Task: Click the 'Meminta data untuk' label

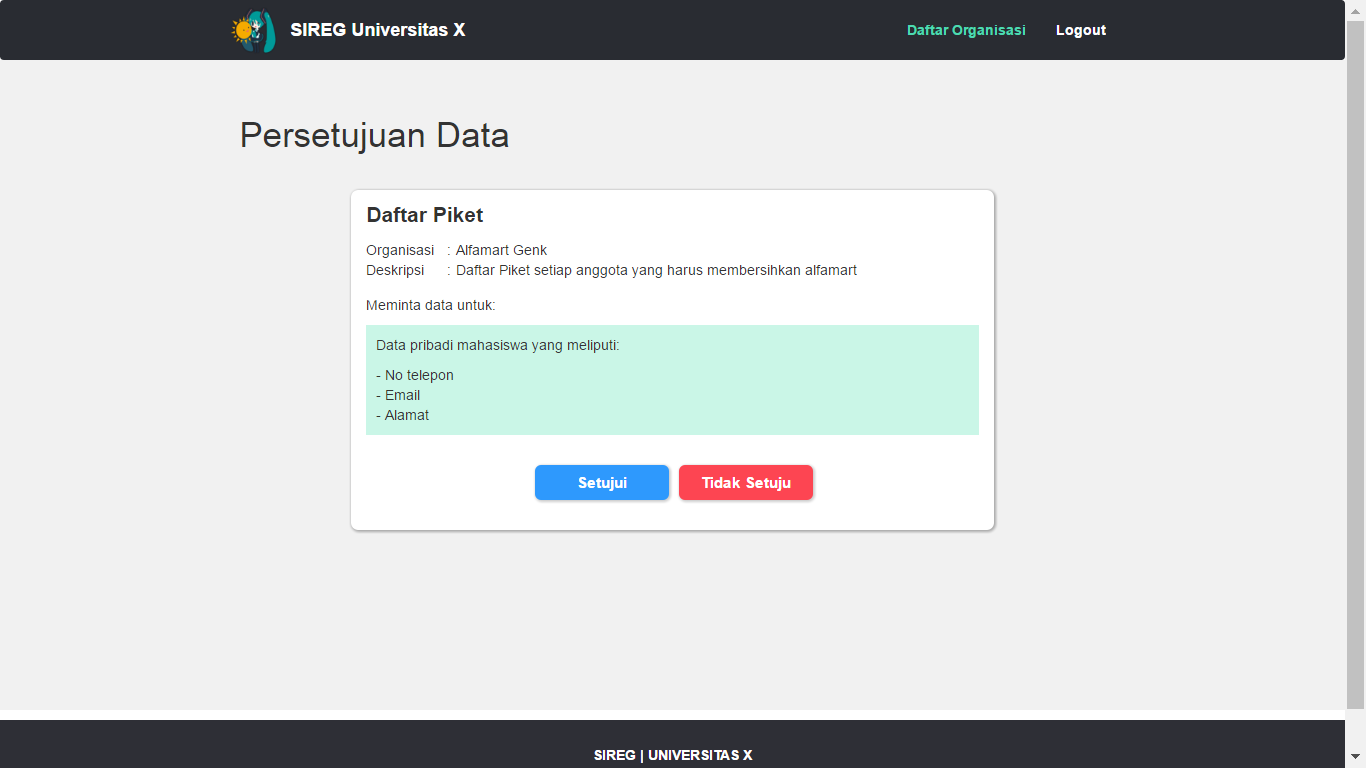Action: (x=431, y=305)
